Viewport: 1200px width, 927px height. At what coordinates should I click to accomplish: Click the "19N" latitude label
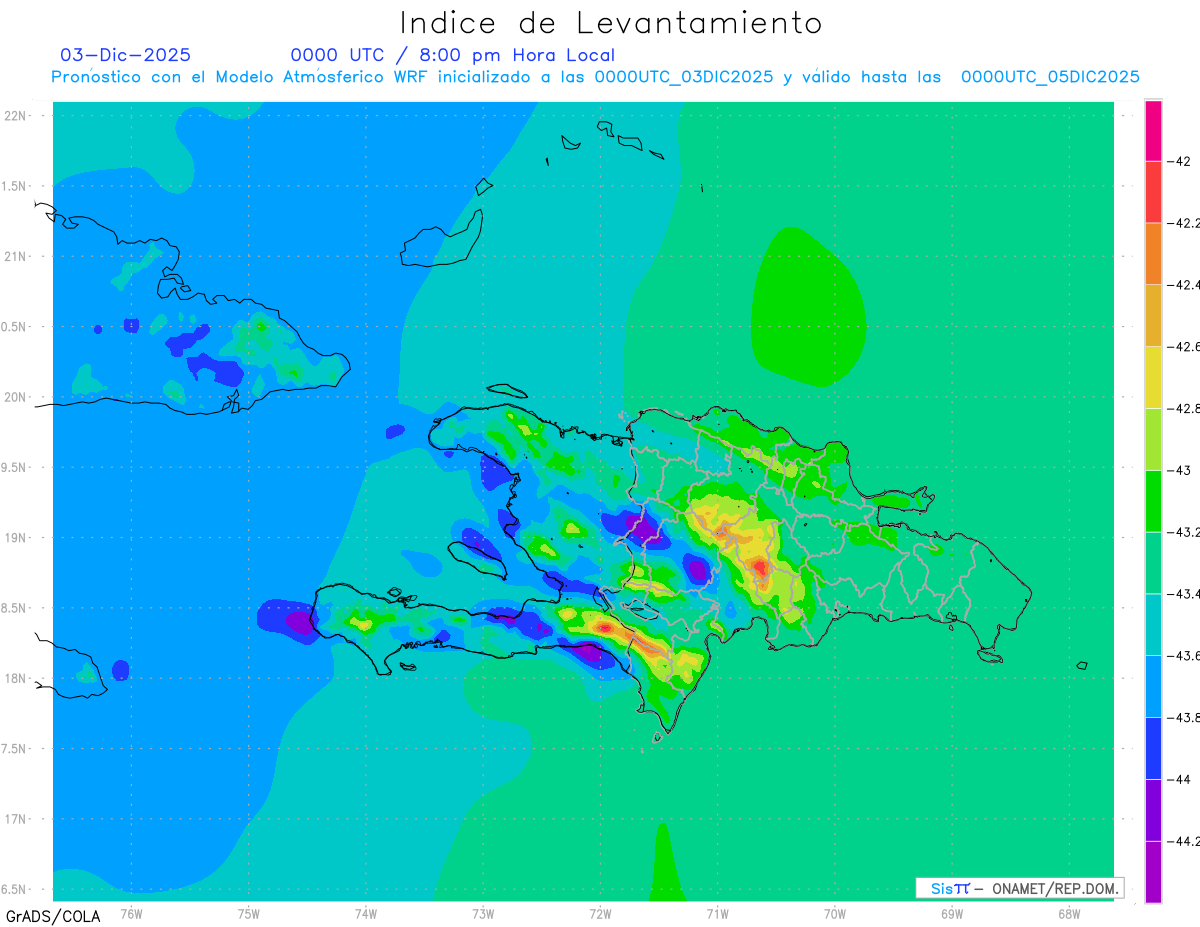tap(15, 538)
